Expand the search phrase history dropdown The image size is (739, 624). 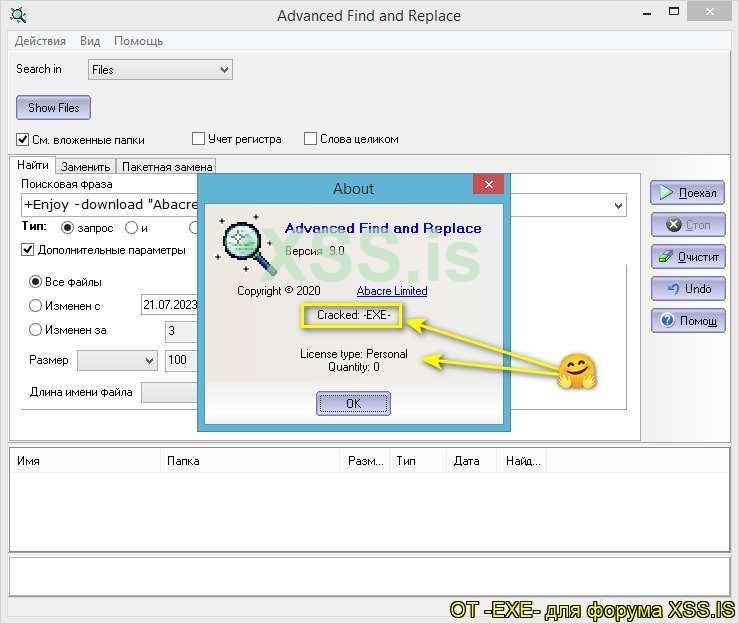coord(618,205)
